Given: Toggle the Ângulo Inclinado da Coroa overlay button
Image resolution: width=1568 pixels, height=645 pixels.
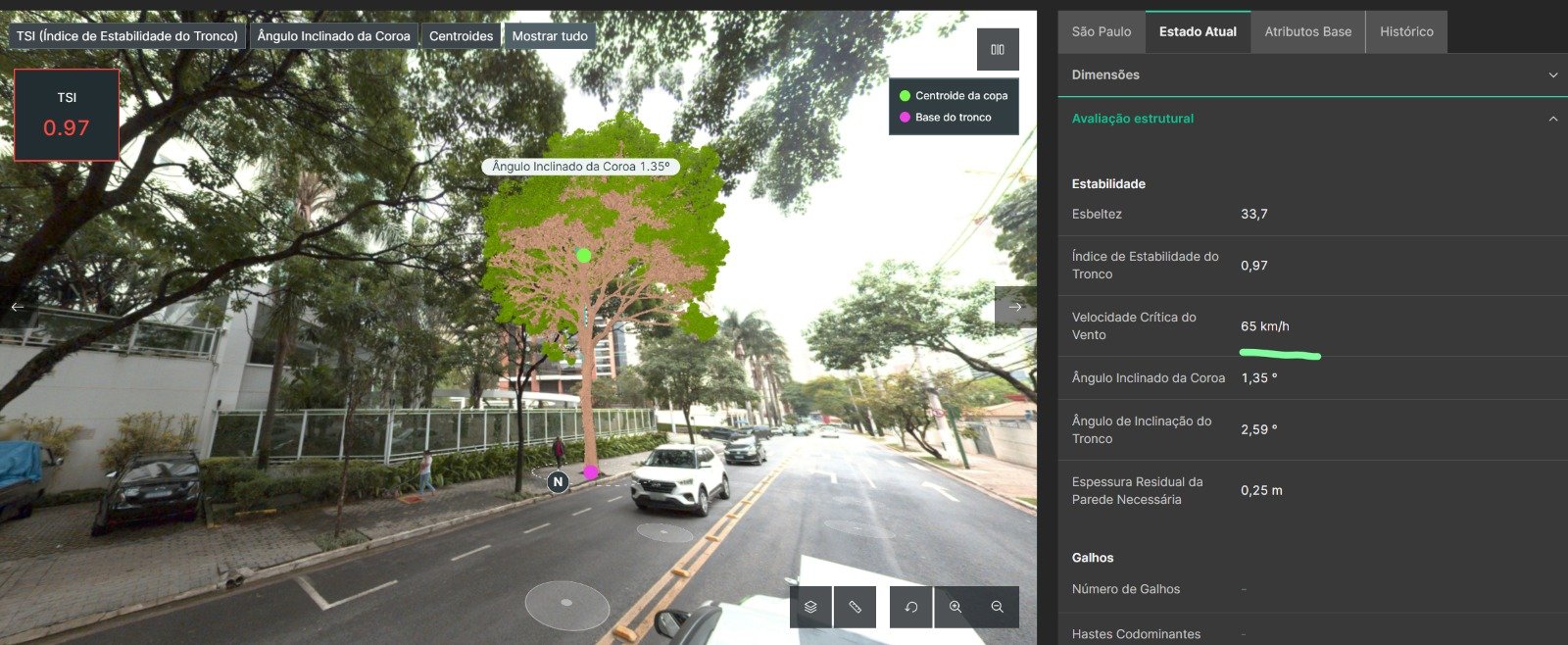Looking at the screenshot, I should tap(334, 36).
